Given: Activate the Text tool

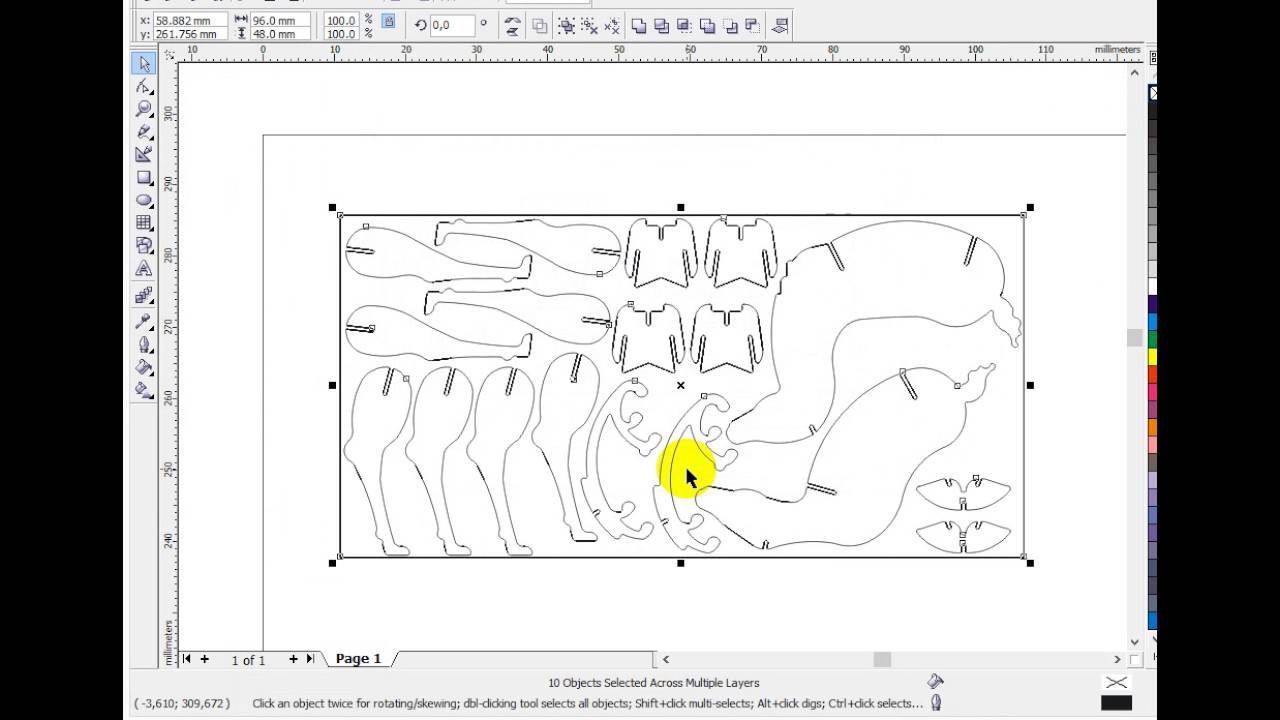Looking at the screenshot, I should 144,268.
